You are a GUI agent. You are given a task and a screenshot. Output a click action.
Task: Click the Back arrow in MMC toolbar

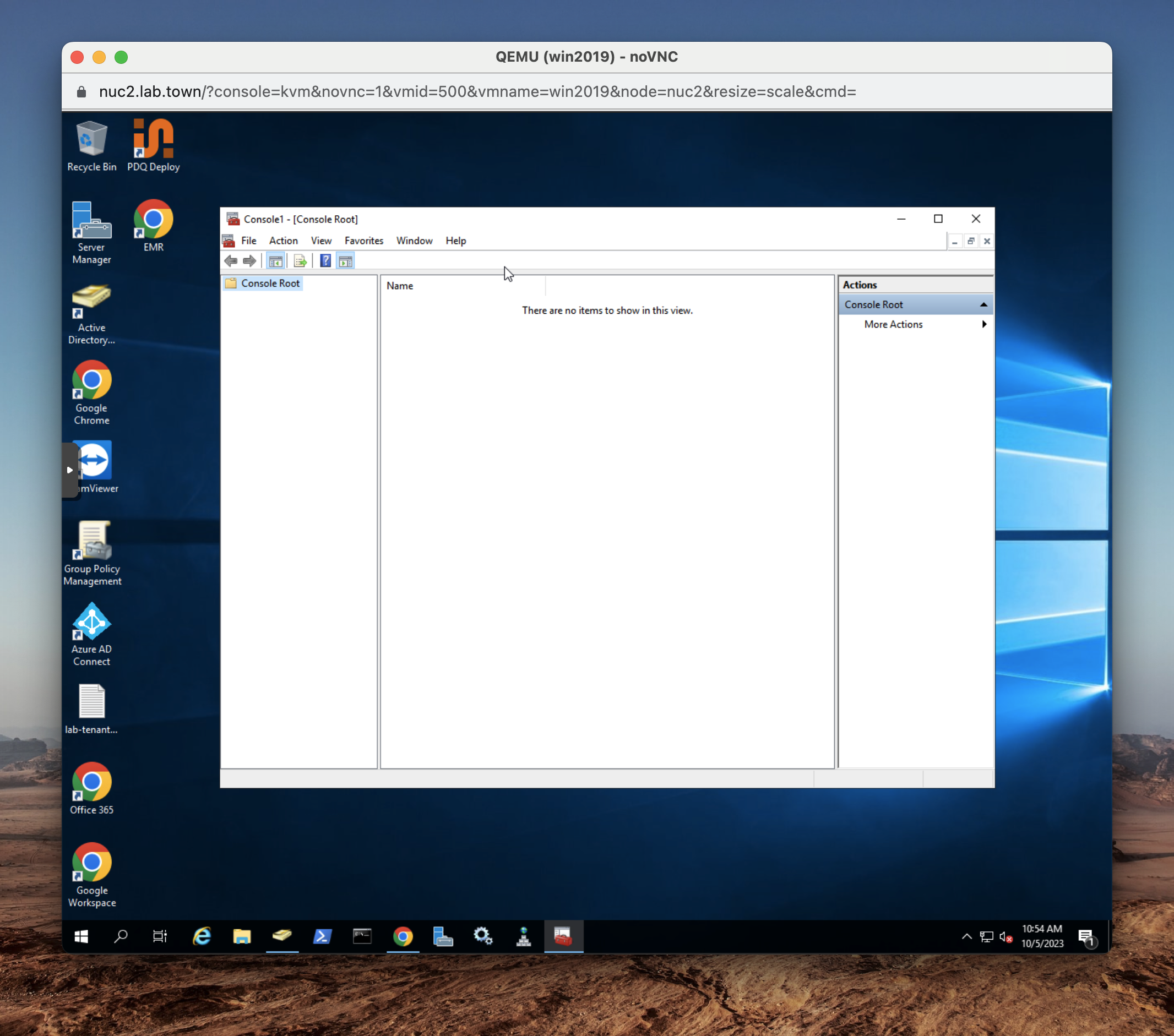pos(231,261)
